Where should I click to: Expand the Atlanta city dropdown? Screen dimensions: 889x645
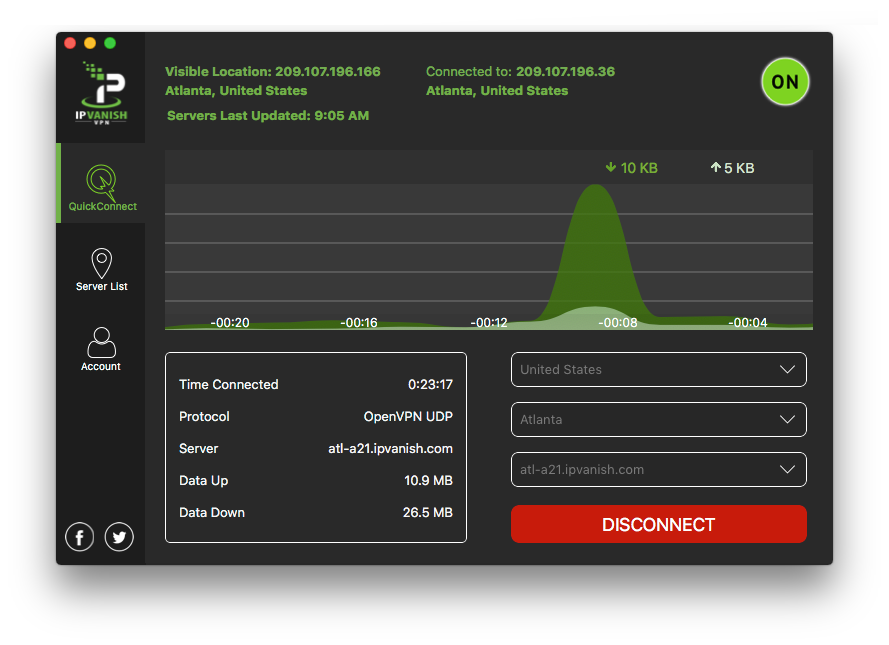tap(658, 419)
